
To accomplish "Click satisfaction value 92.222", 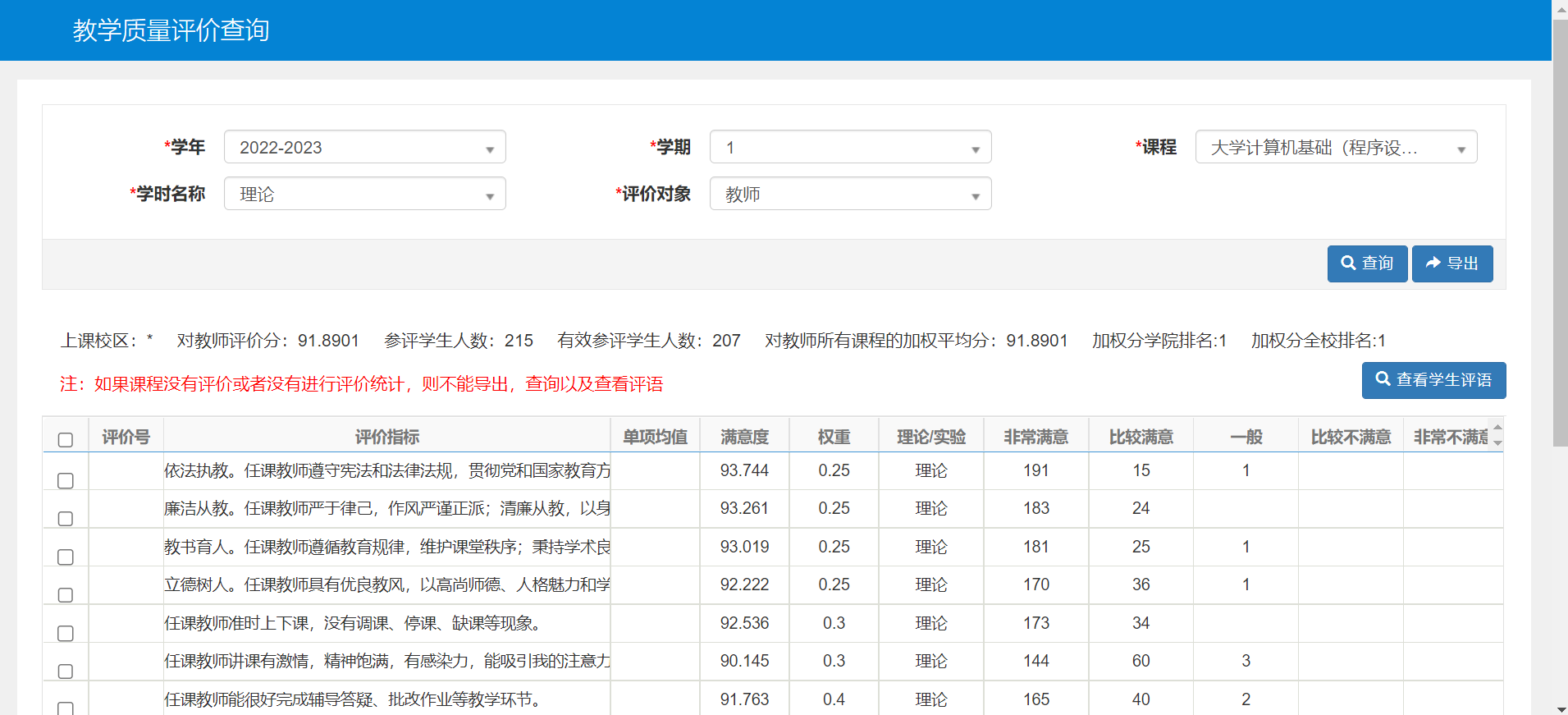I will 744,584.
